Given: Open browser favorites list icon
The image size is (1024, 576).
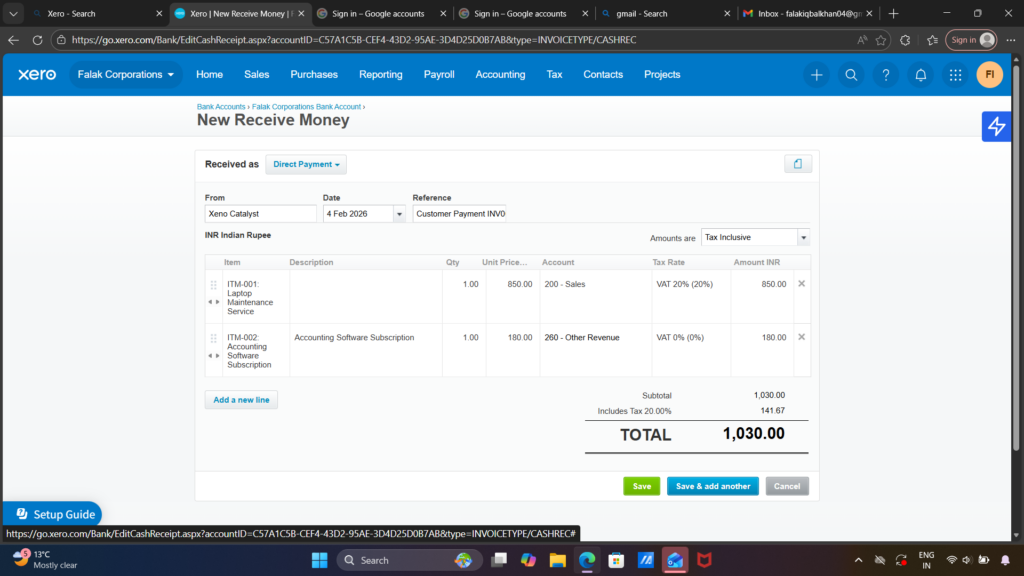Looking at the screenshot, I should 932,40.
